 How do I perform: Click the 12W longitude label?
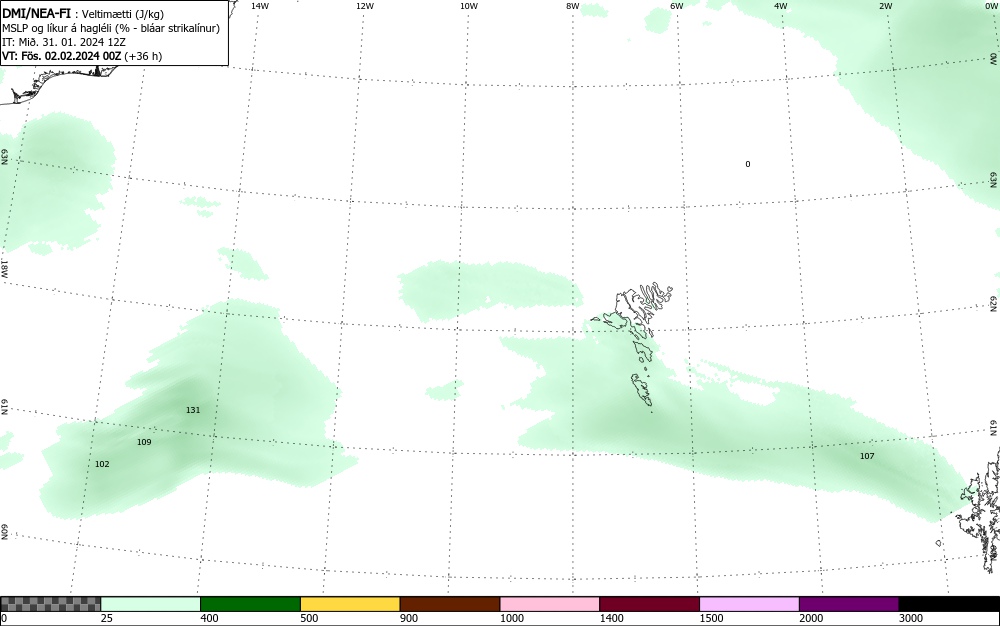coord(364,6)
